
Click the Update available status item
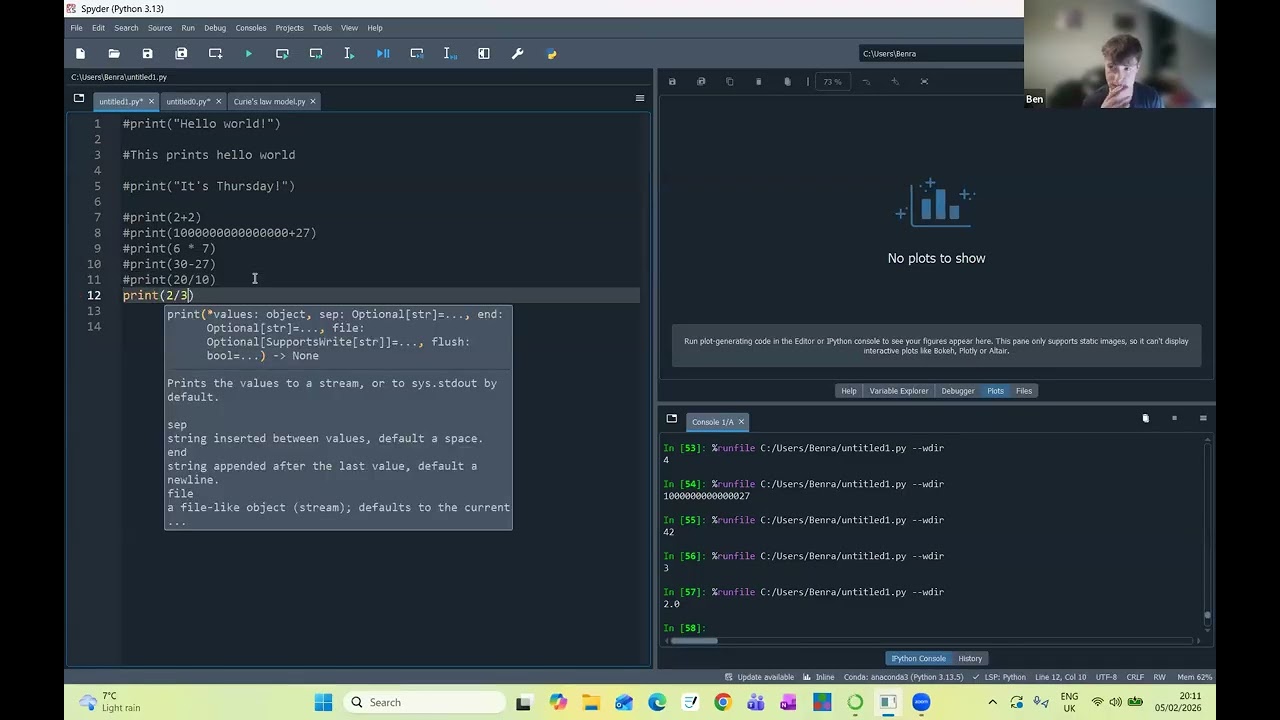759,677
